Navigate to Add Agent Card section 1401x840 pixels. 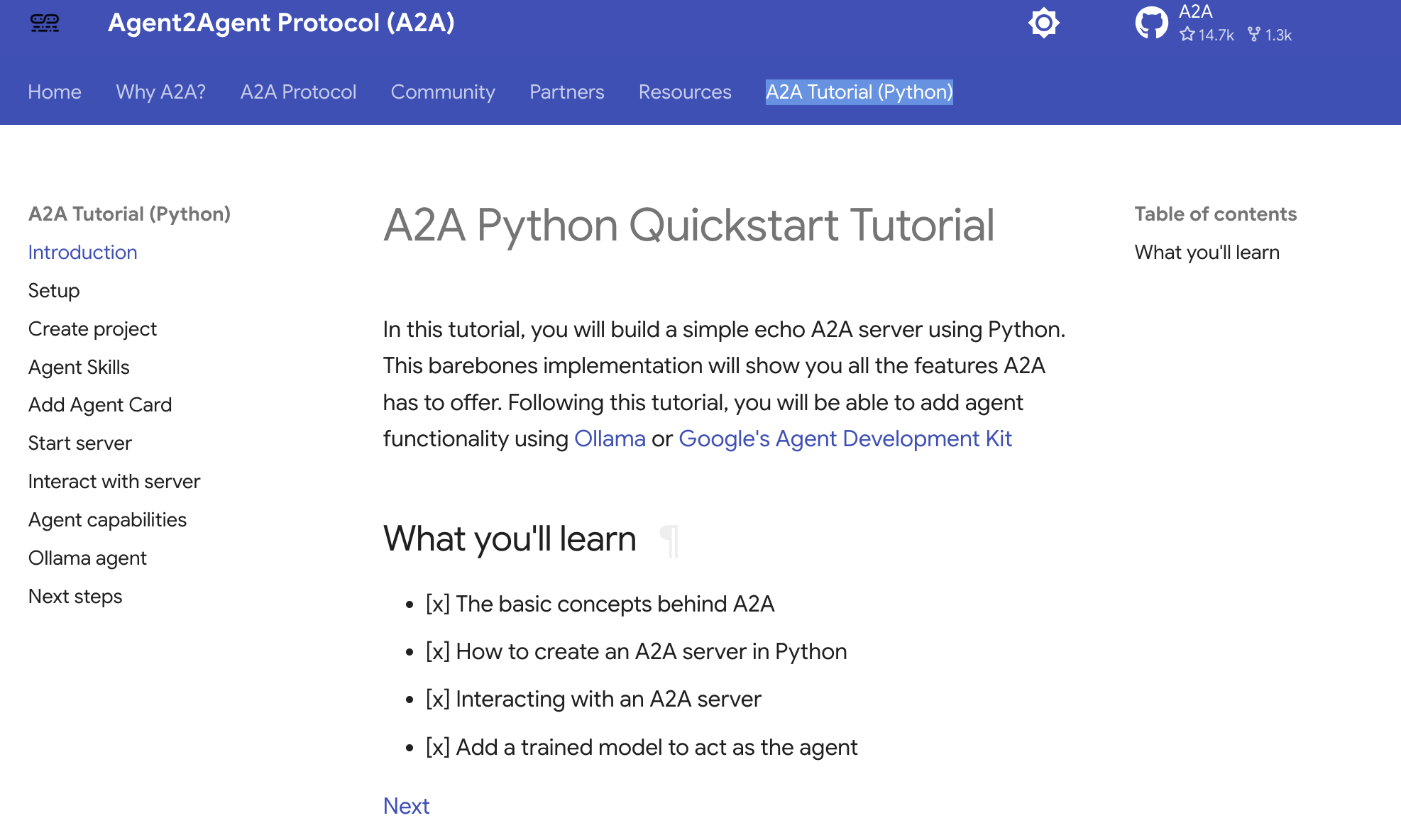(100, 404)
